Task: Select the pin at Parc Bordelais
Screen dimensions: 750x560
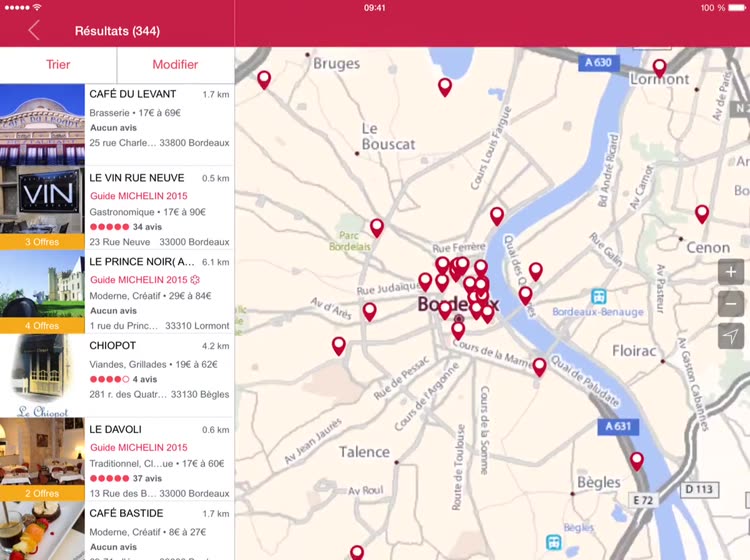Action: 377,228
